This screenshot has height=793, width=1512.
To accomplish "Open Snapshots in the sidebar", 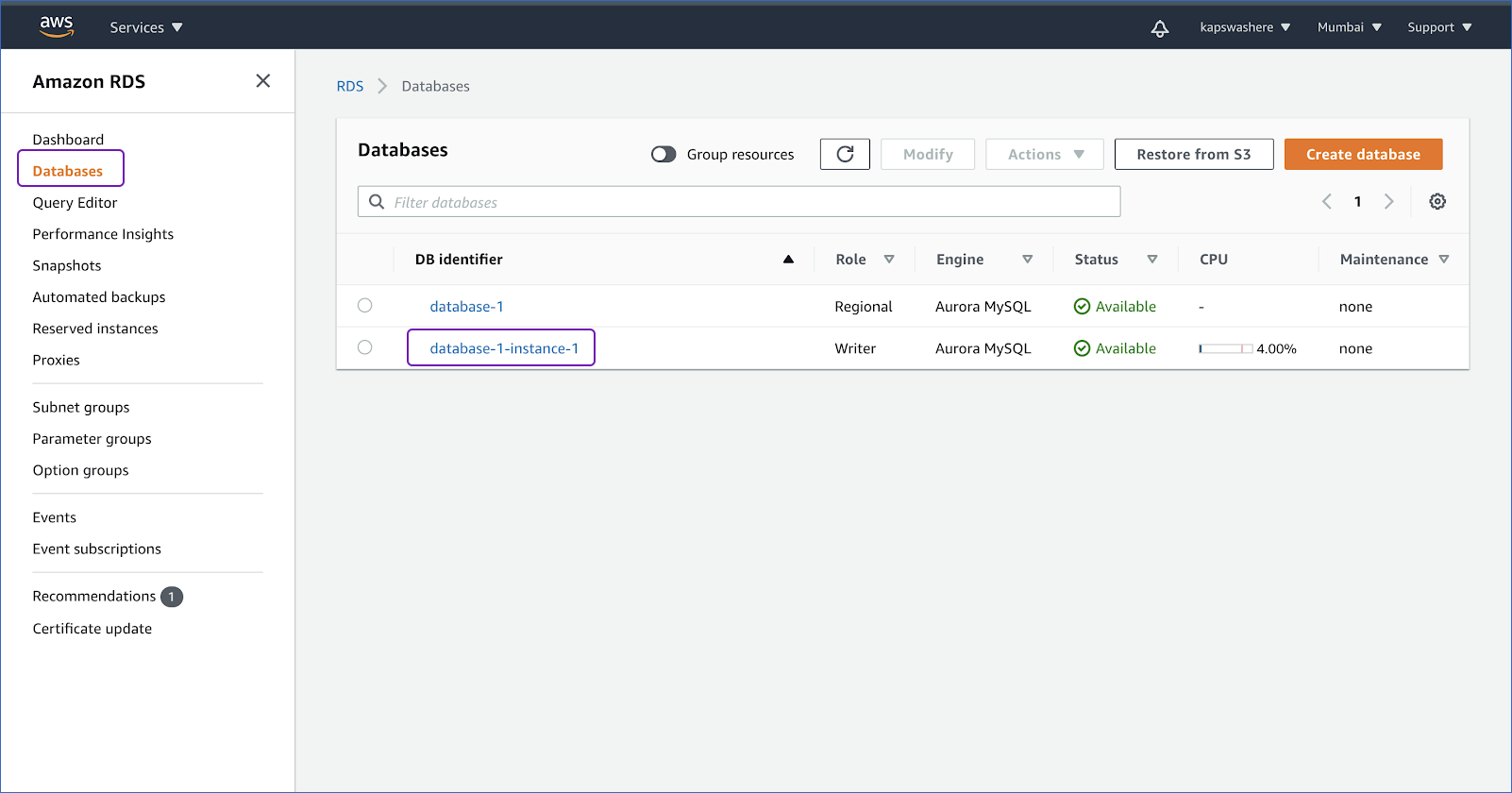I will click(x=67, y=266).
